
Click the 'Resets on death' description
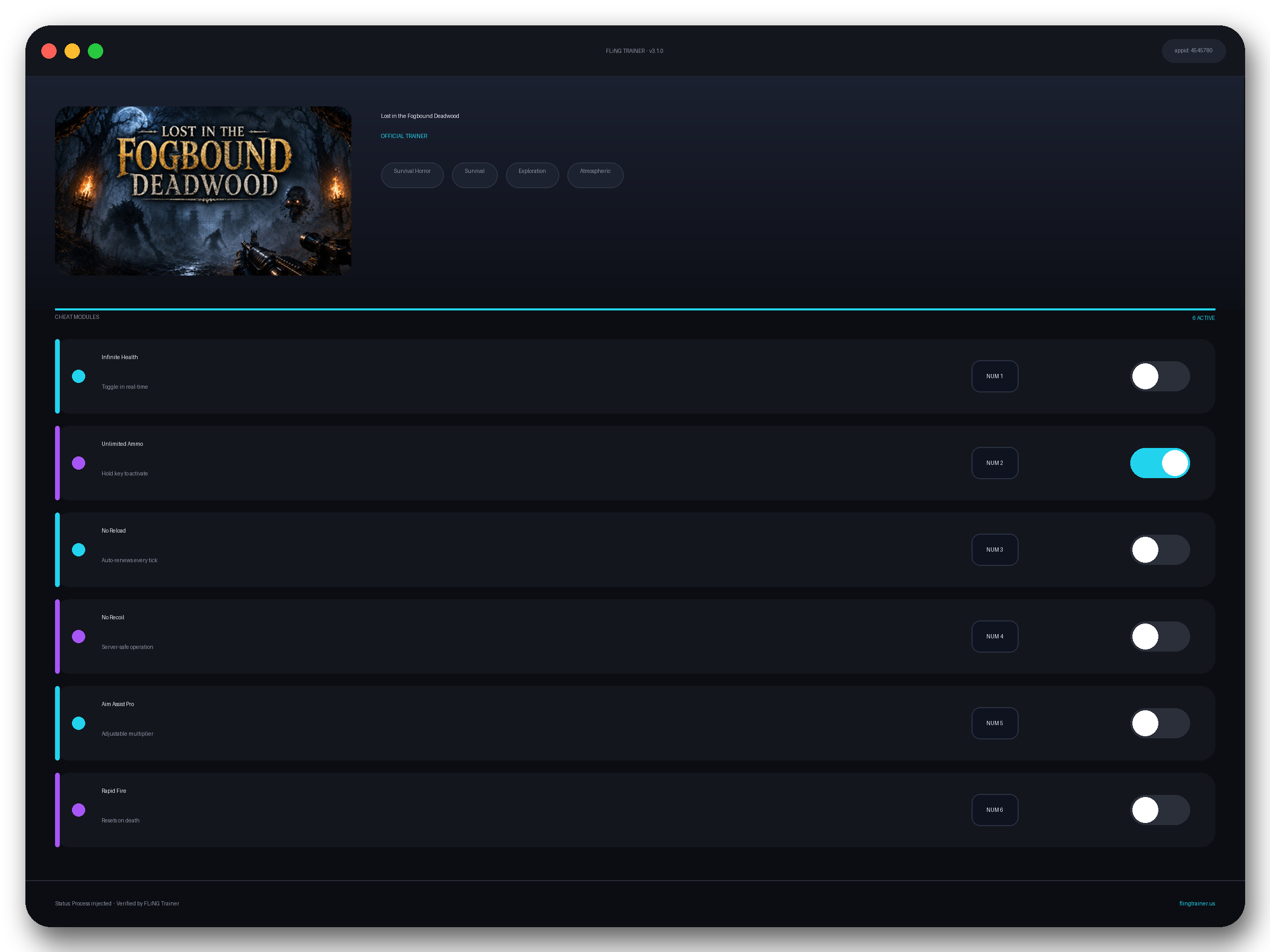tap(121, 821)
